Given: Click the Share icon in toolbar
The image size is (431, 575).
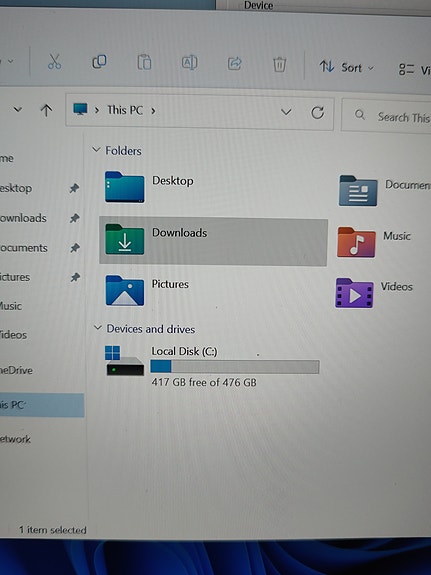Looking at the screenshot, I should tap(234, 63).
